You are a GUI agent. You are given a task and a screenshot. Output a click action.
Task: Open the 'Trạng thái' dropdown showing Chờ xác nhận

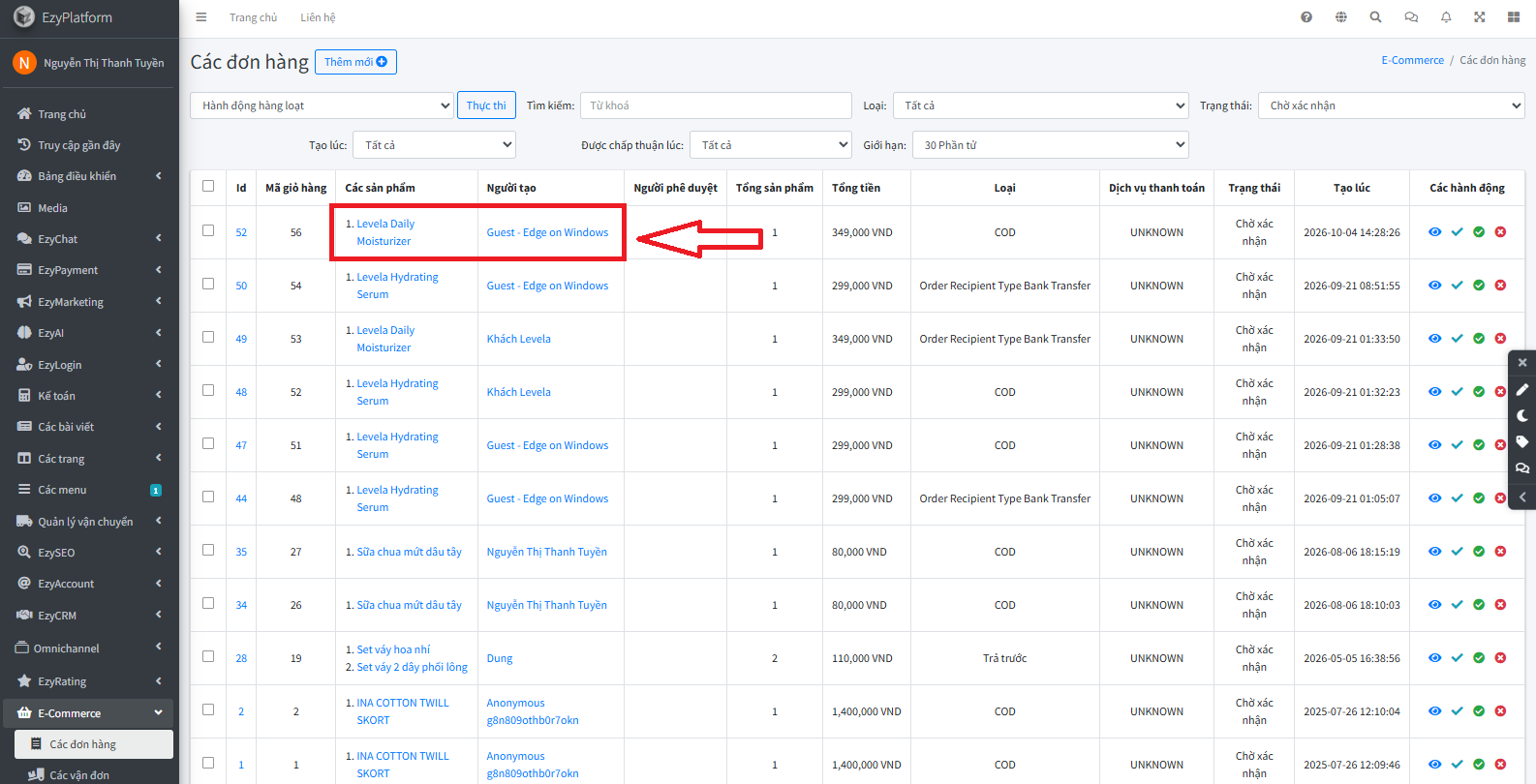(1391, 106)
